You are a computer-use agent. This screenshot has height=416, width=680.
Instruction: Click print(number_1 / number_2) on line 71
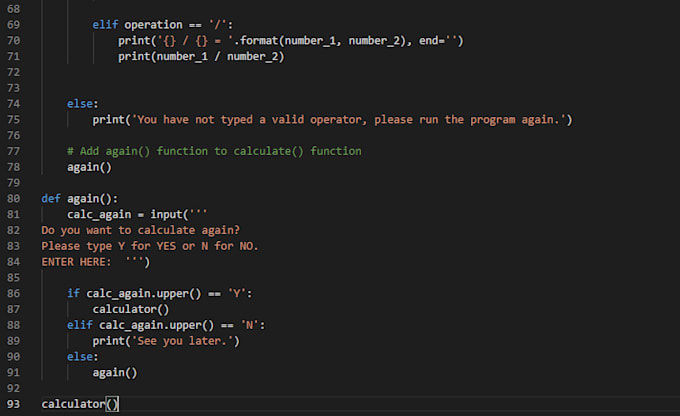[201, 56]
